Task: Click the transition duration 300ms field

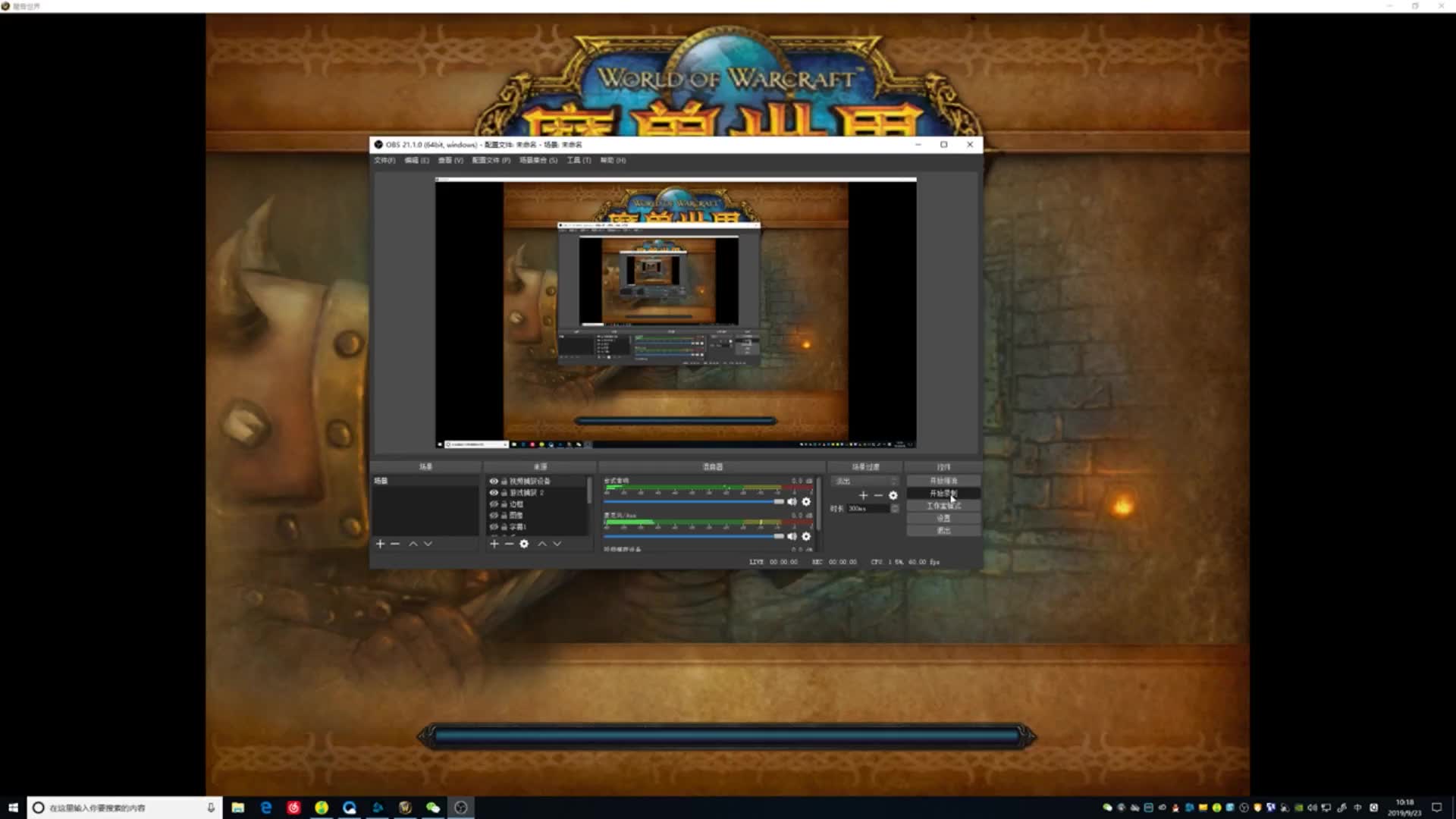Action: click(x=868, y=508)
